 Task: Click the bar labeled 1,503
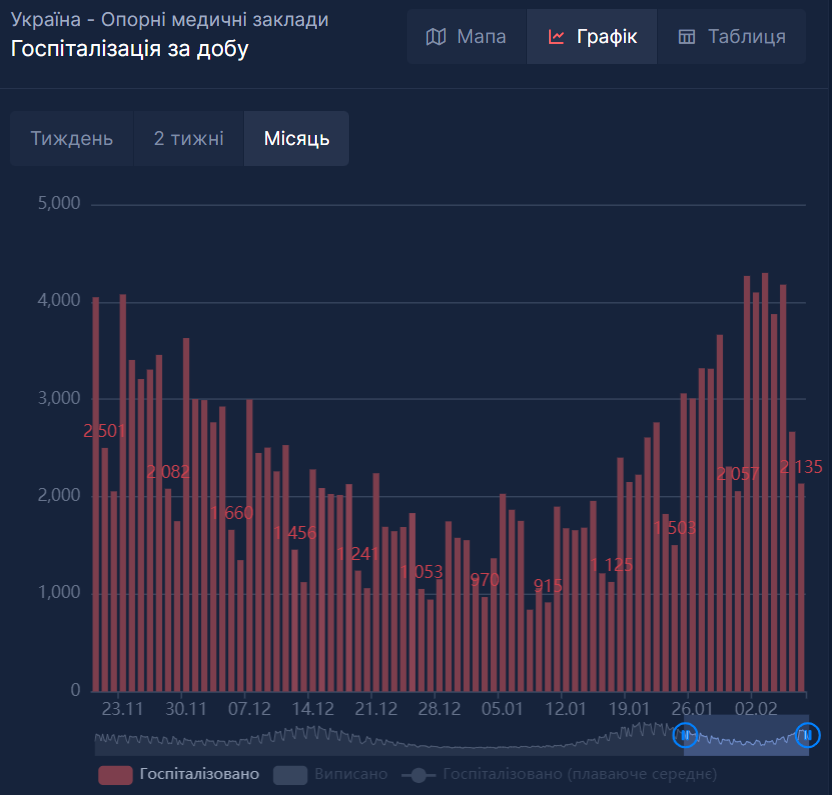pyautogui.click(x=675, y=618)
